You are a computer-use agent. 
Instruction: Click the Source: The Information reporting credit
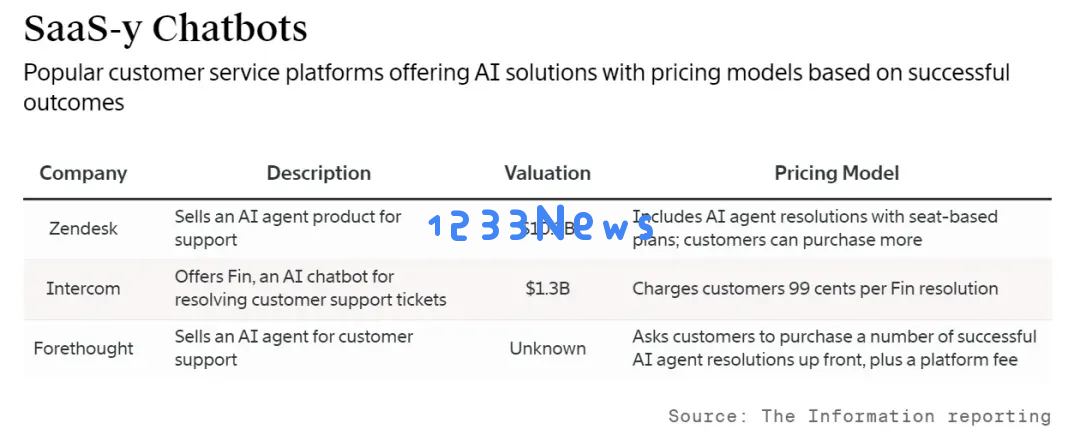click(x=860, y=417)
